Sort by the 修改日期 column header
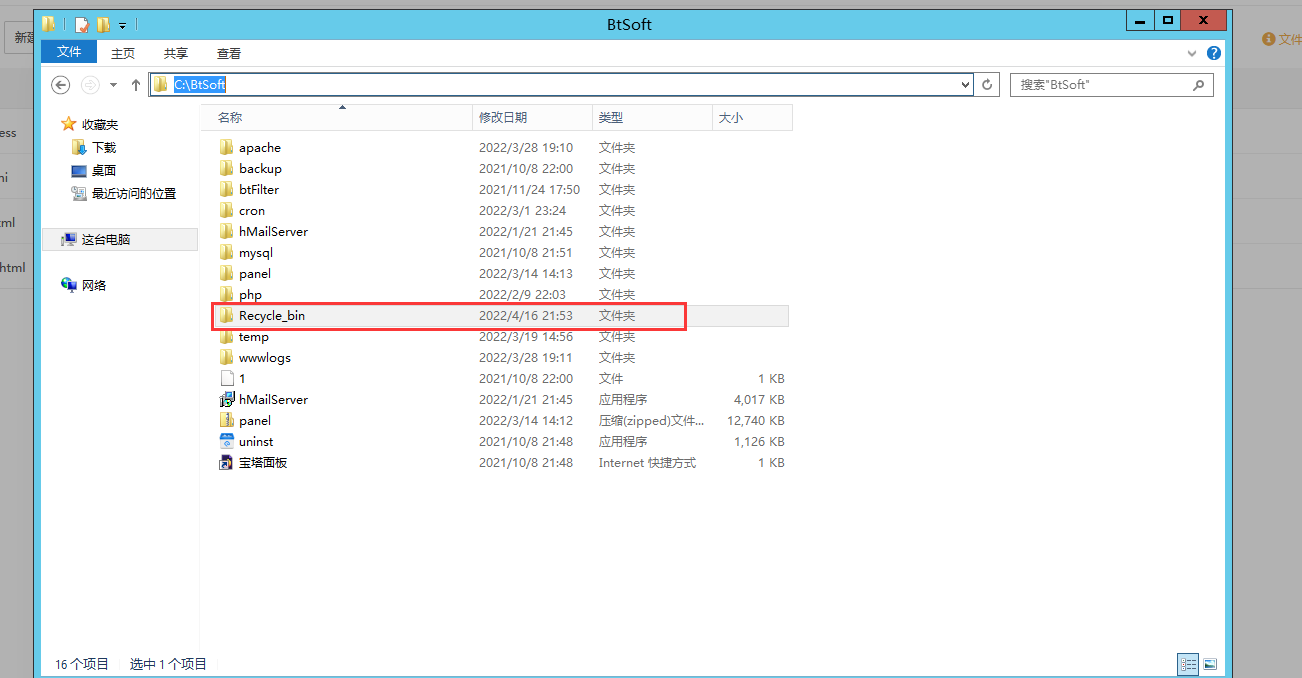The height and width of the screenshot is (678, 1302). [x=532, y=117]
